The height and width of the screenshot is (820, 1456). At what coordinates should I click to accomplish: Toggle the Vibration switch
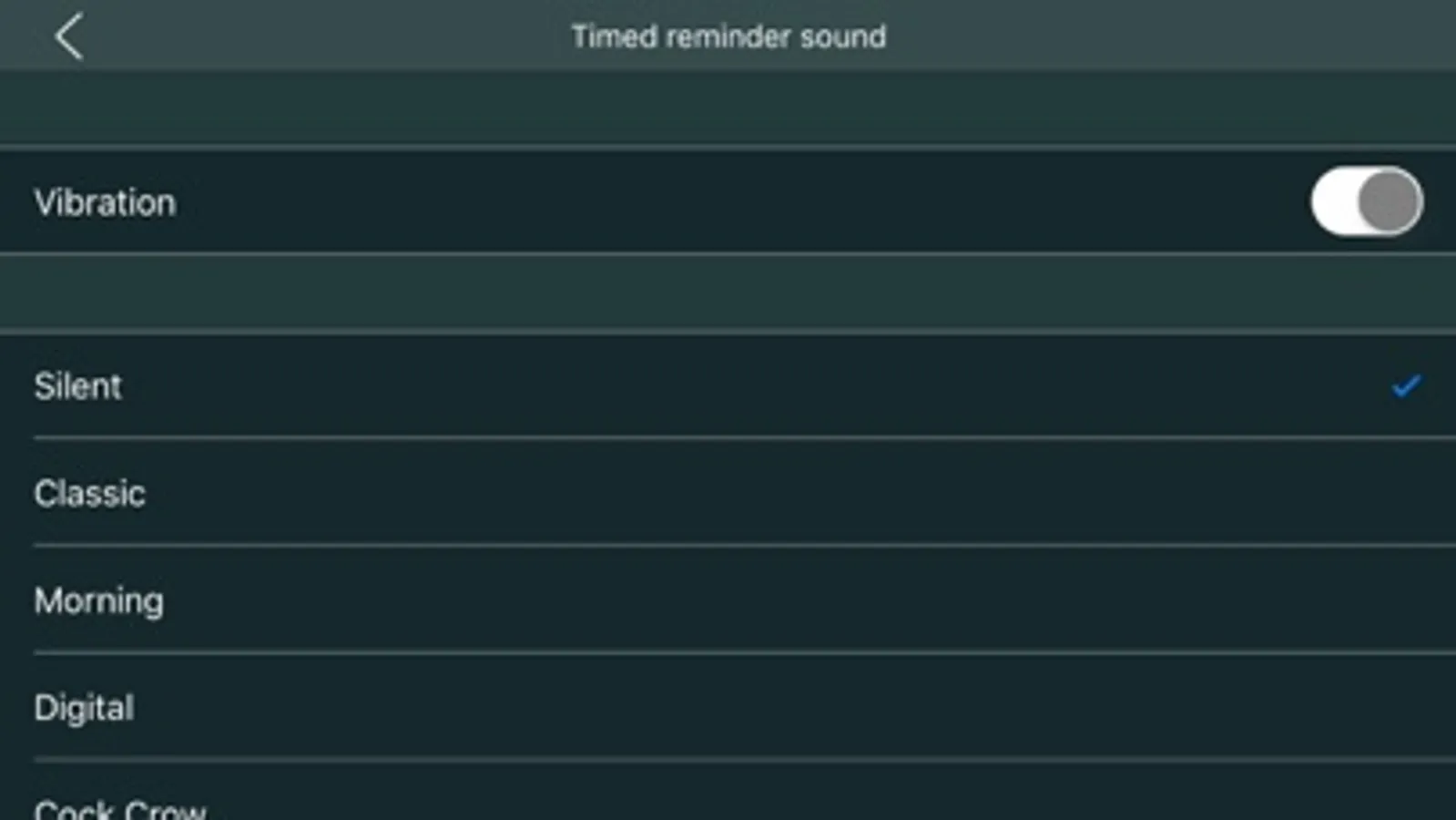1366,201
